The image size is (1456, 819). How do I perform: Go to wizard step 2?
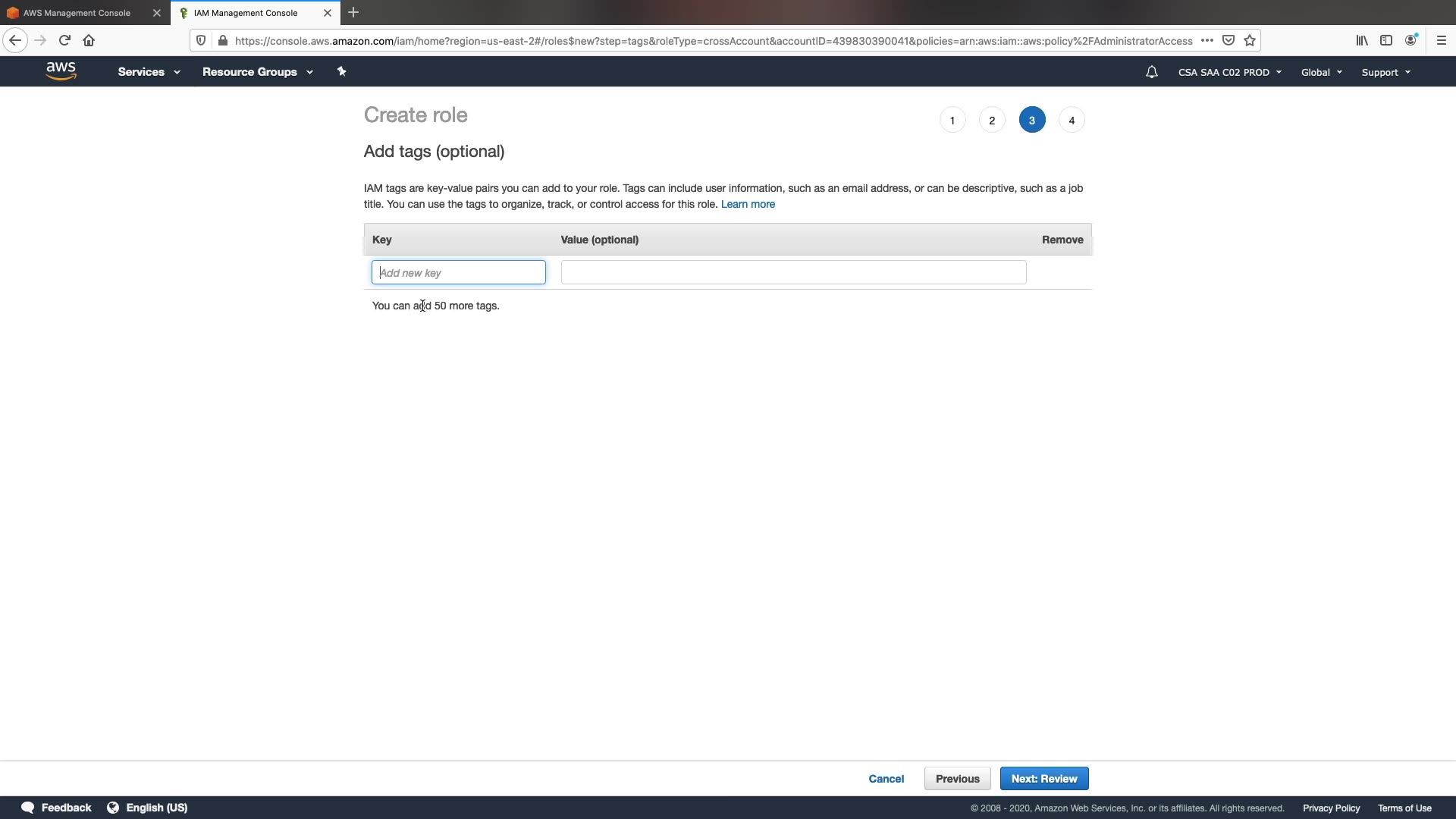992,120
